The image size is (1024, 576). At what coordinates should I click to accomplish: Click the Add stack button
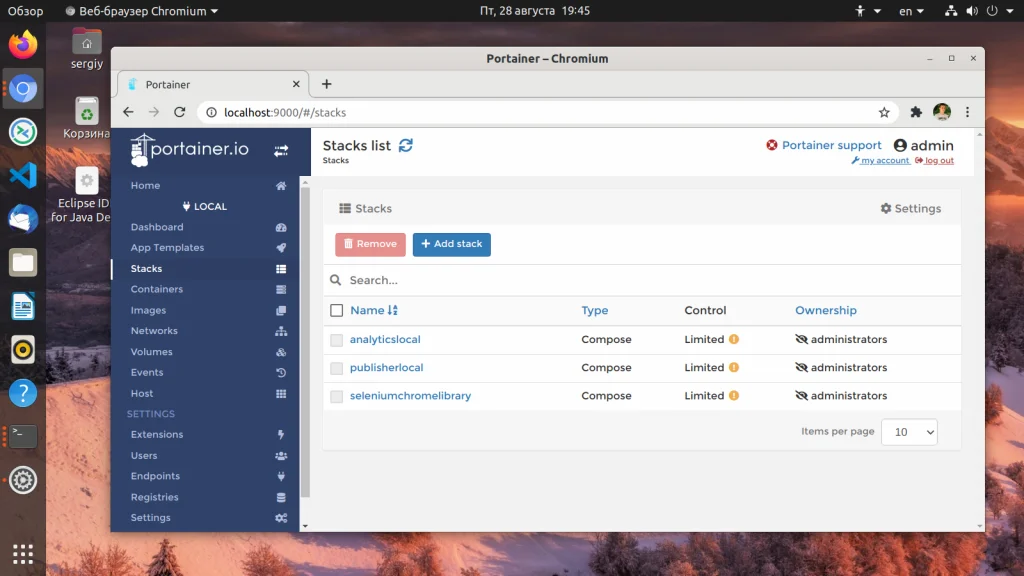point(451,244)
